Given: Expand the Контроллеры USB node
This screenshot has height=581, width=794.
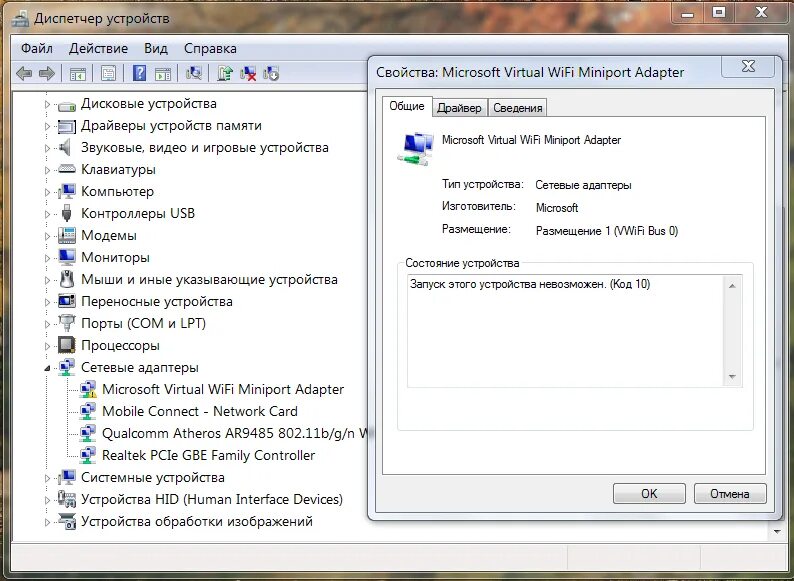Looking at the screenshot, I should pos(47,214).
